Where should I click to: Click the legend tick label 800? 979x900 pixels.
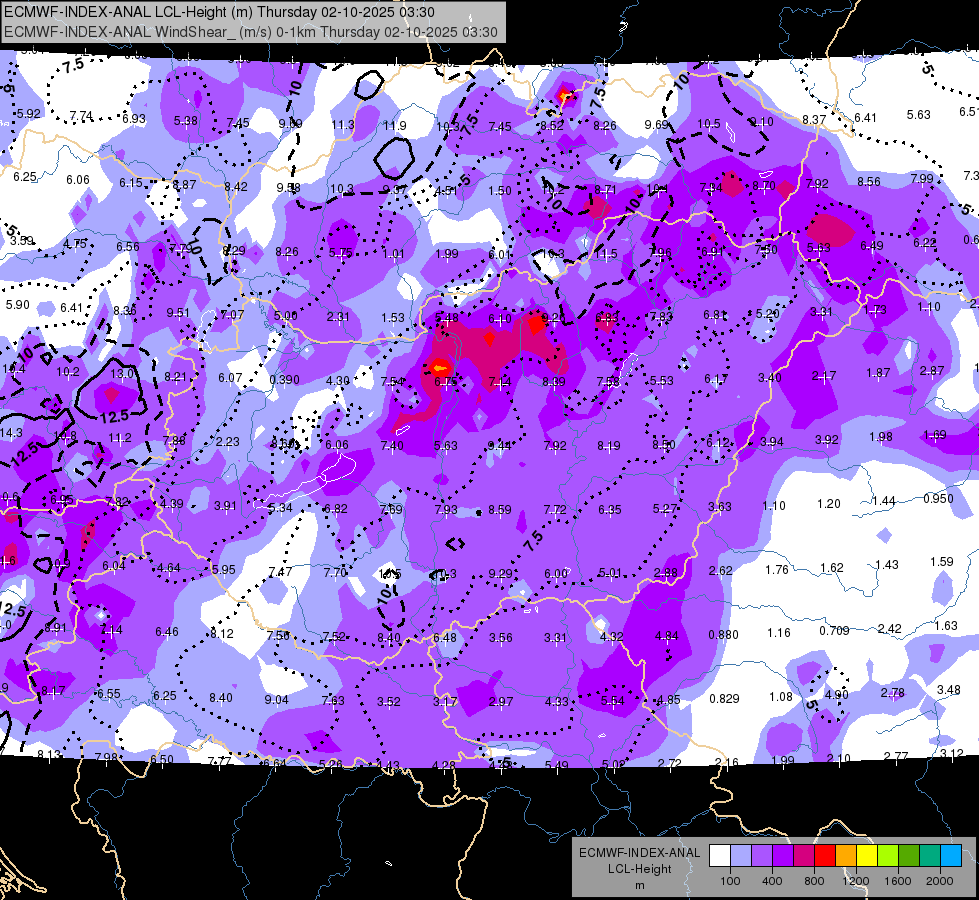coord(814,881)
